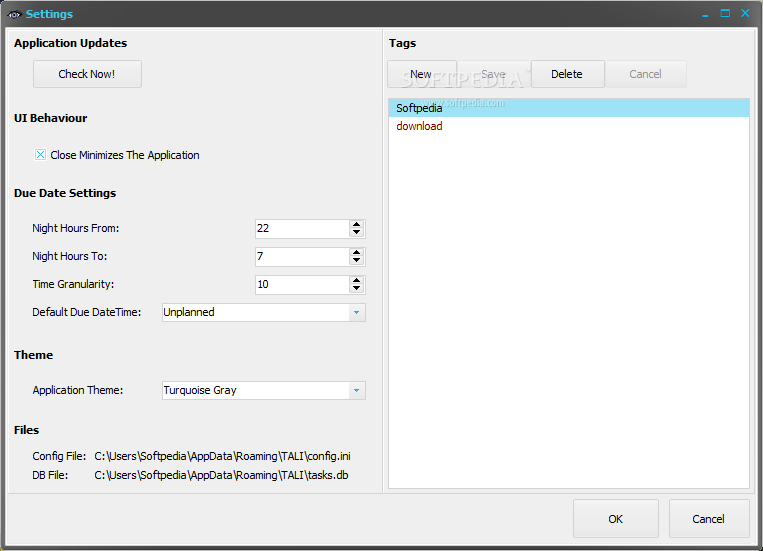763x551 pixels.
Task: Maximize the Settings window
Action: coord(725,14)
